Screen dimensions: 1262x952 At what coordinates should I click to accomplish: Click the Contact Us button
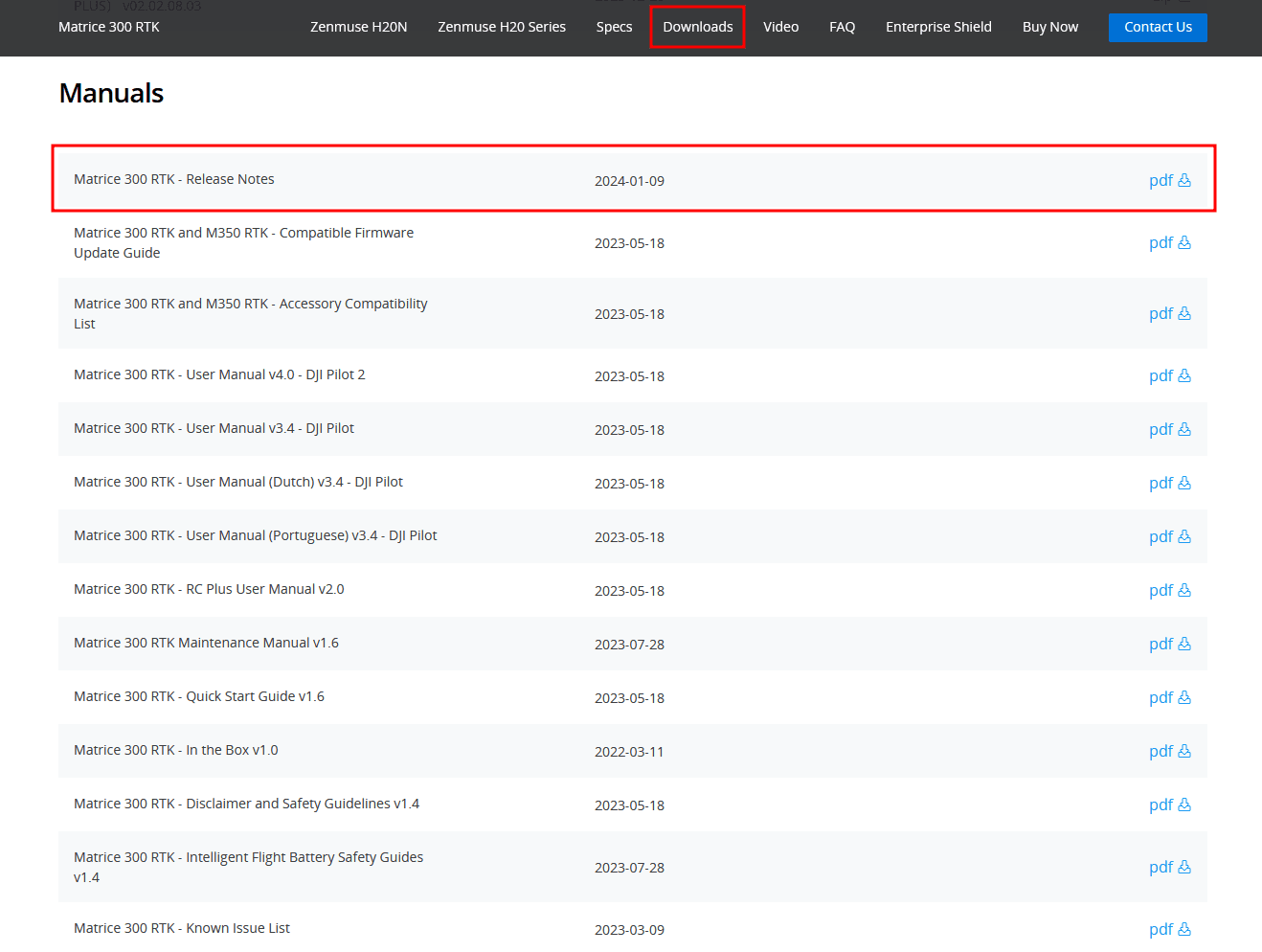(x=1158, y=27)
